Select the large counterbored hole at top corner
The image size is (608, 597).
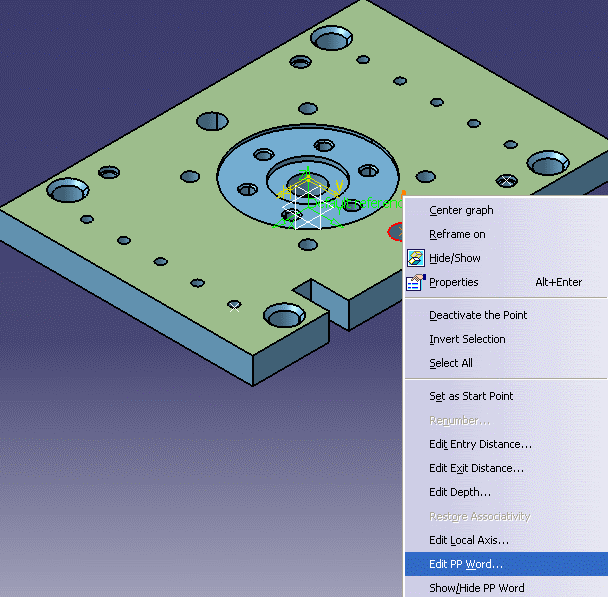pos(331,39)
